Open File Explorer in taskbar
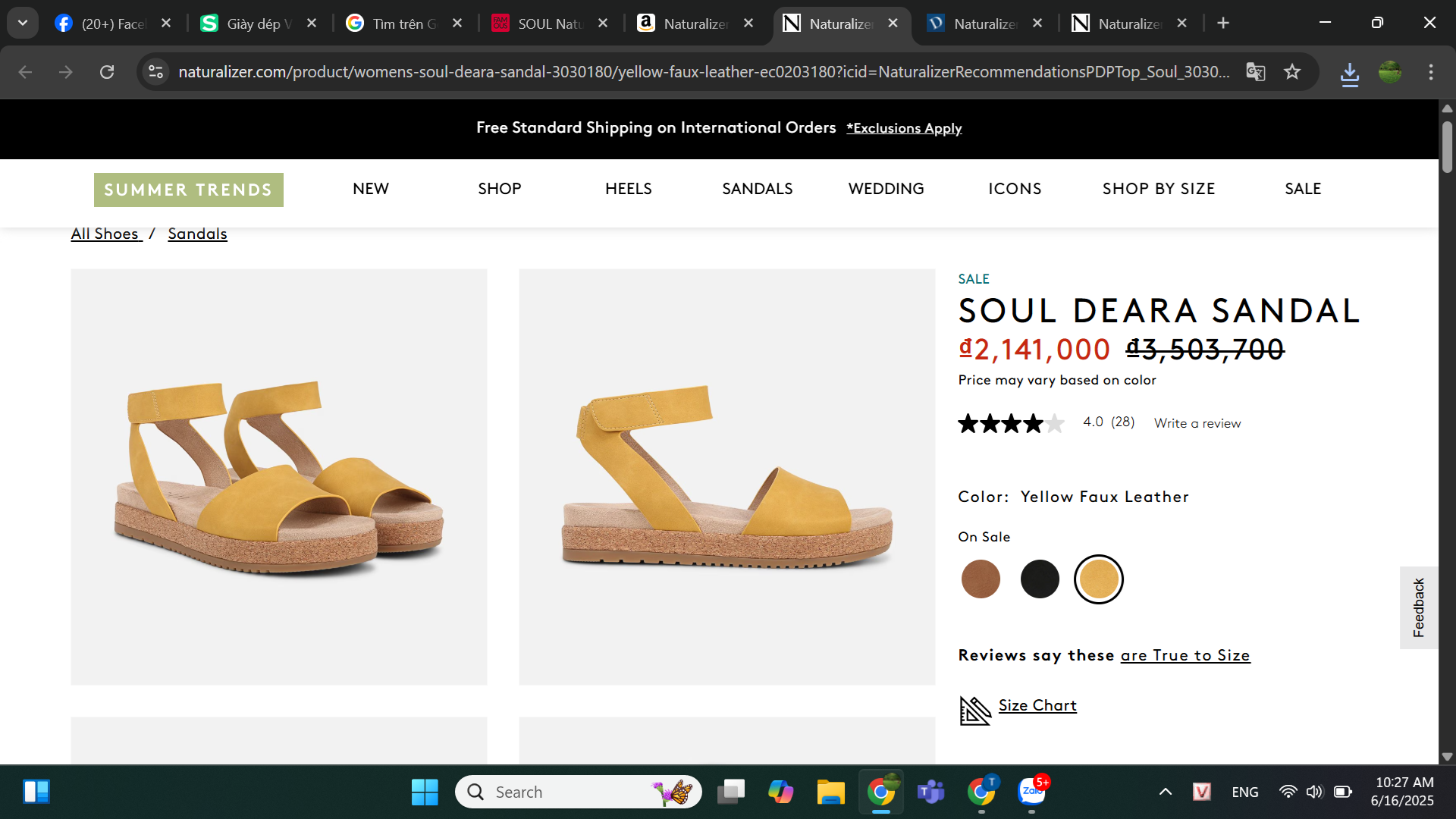The width and height of the screenshot is (1456, 819). point(830,792)
